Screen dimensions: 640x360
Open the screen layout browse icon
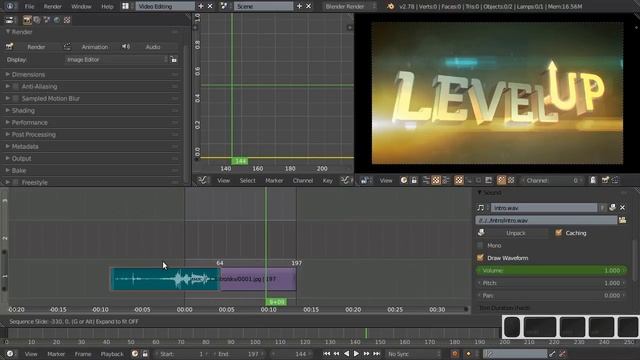(125, 6)
